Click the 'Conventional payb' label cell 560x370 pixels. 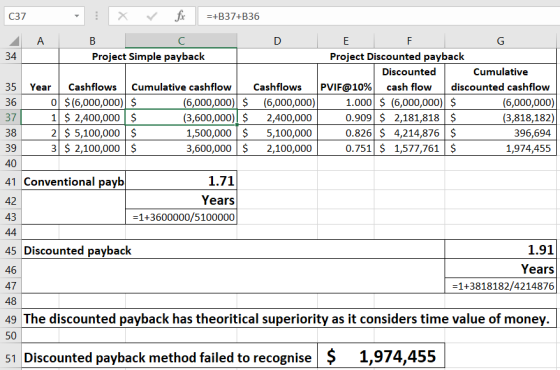[74, 181]
